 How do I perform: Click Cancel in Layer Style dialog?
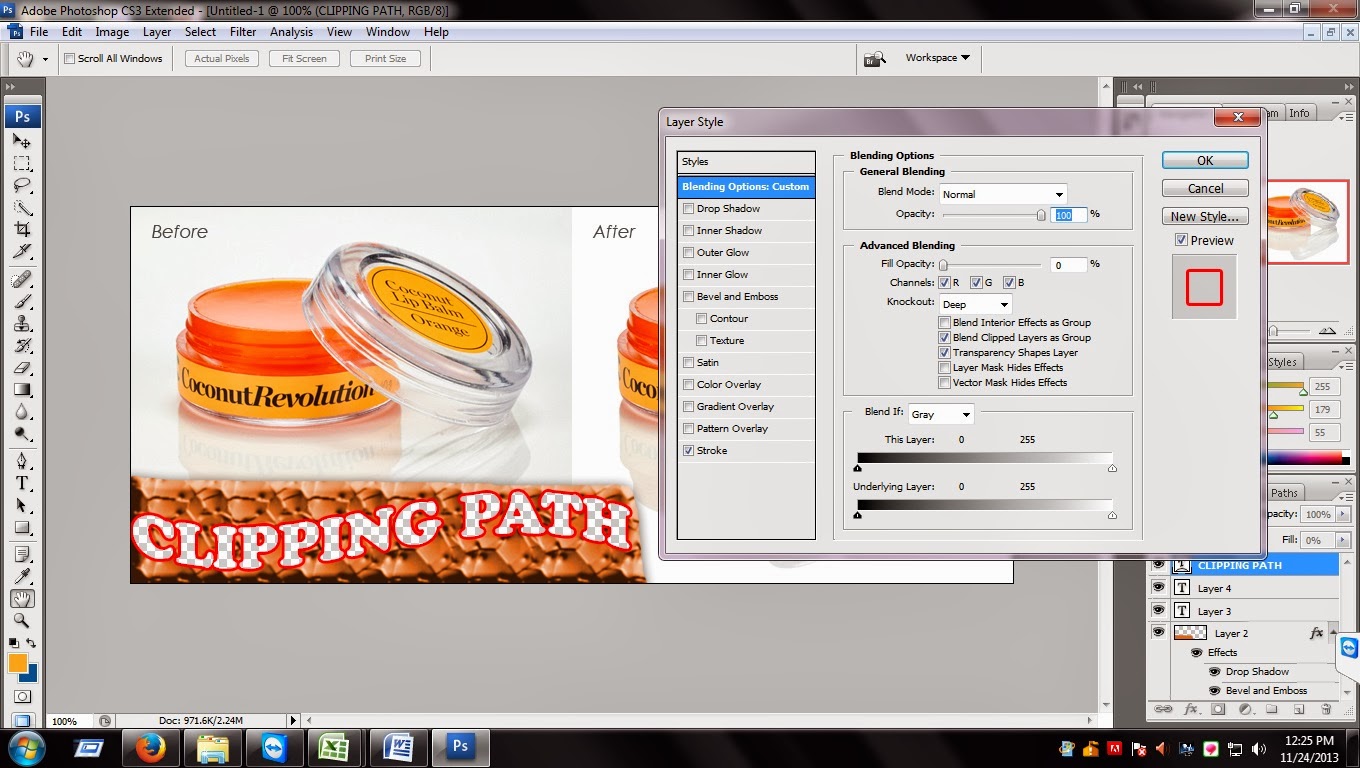pyautogui.click(x=1205, y=188)
